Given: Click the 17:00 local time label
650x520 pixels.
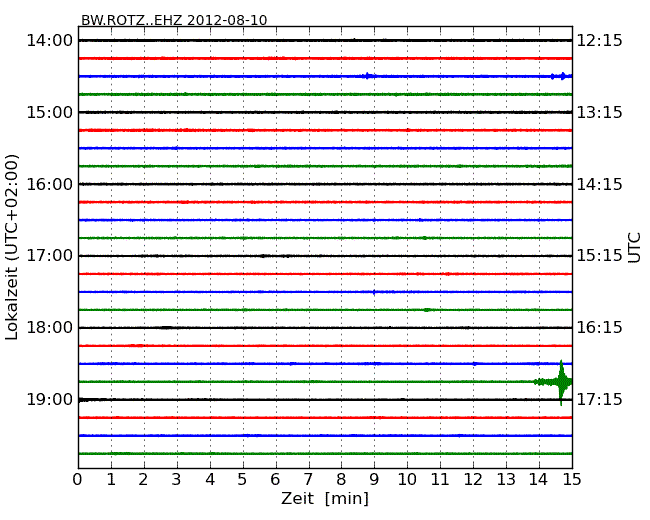Looking at the screenshot, I should [50, 255].
